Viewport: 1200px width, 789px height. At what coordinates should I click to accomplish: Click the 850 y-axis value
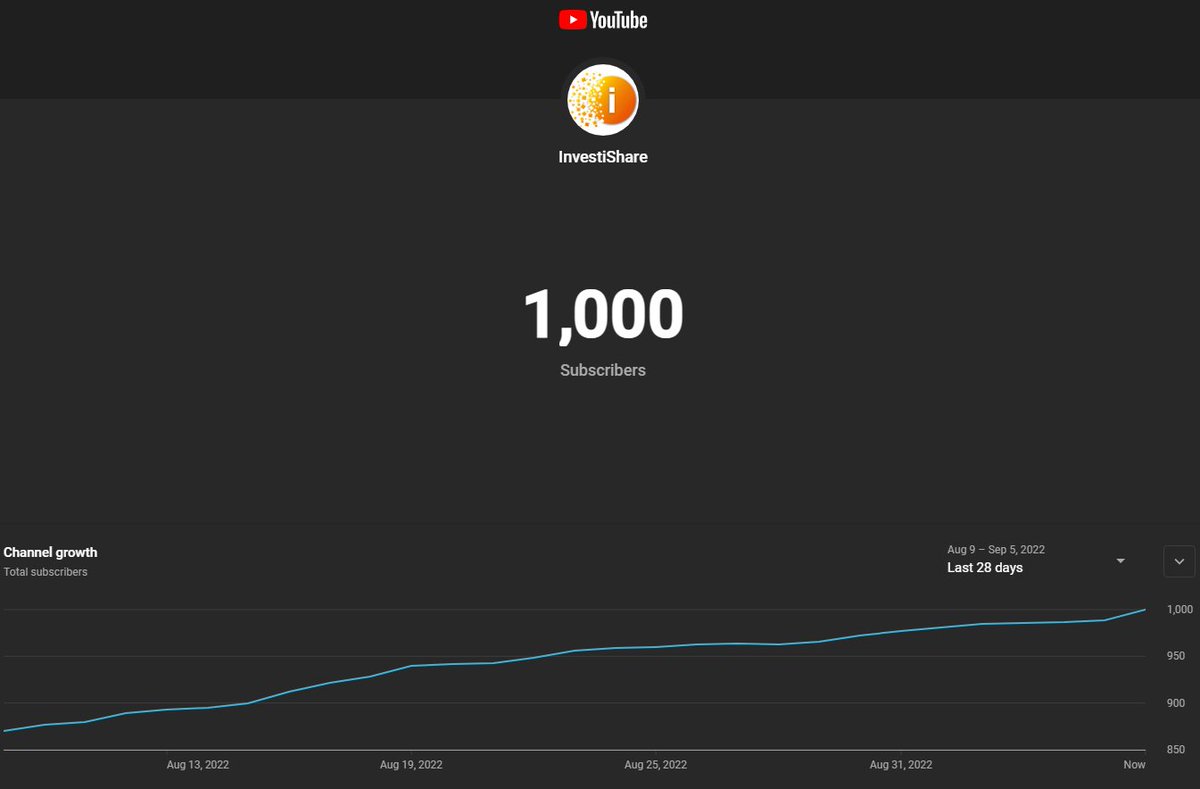(x=1176, y=750)
